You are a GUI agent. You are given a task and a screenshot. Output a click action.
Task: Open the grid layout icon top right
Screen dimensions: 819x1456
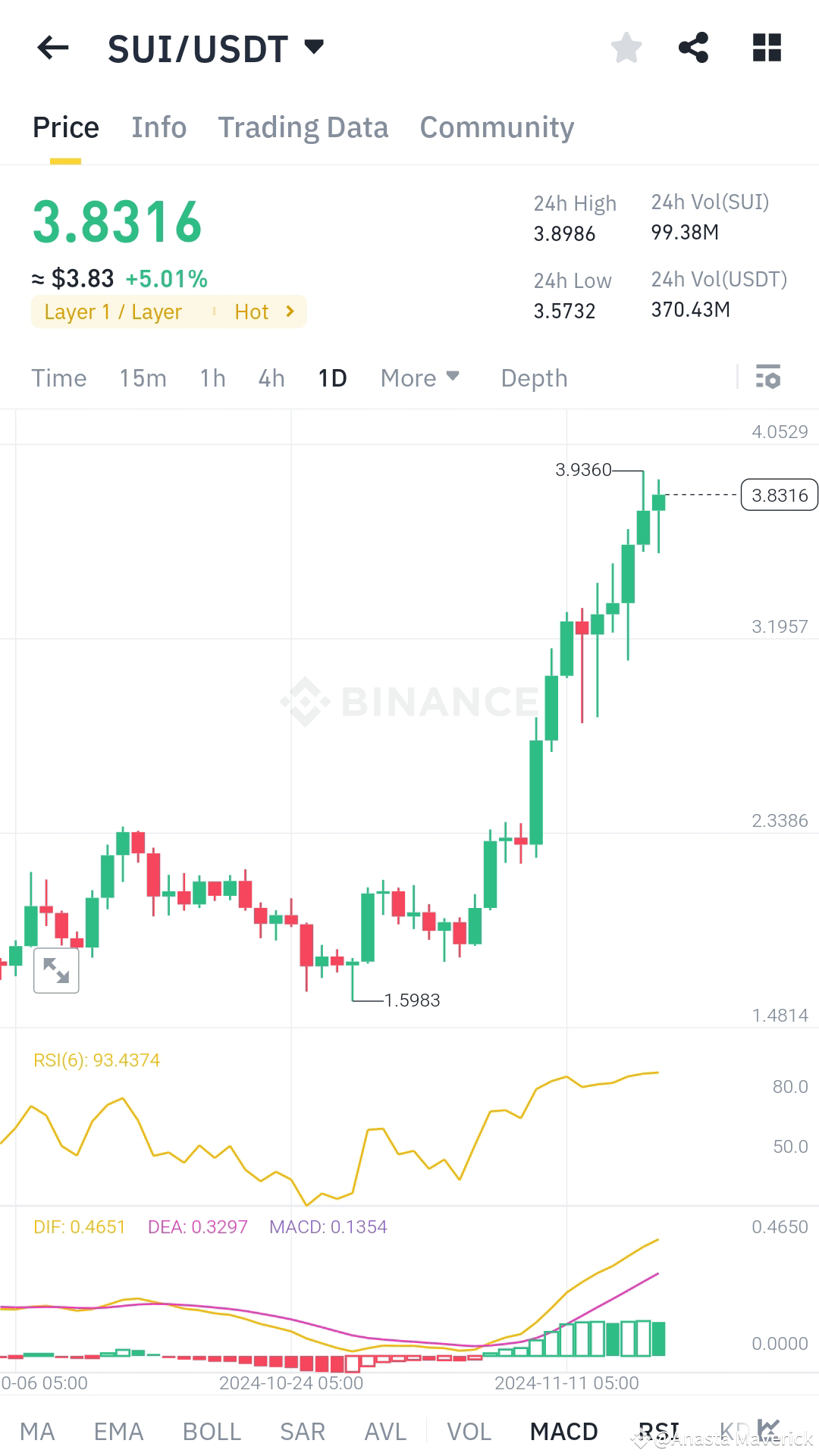765,48
